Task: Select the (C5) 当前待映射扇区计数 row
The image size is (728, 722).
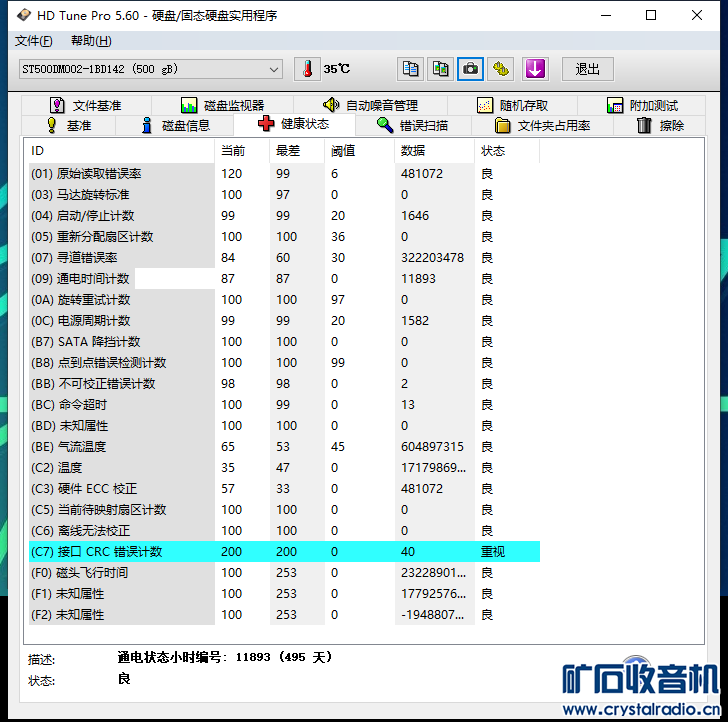Action: tap(284, 510)
